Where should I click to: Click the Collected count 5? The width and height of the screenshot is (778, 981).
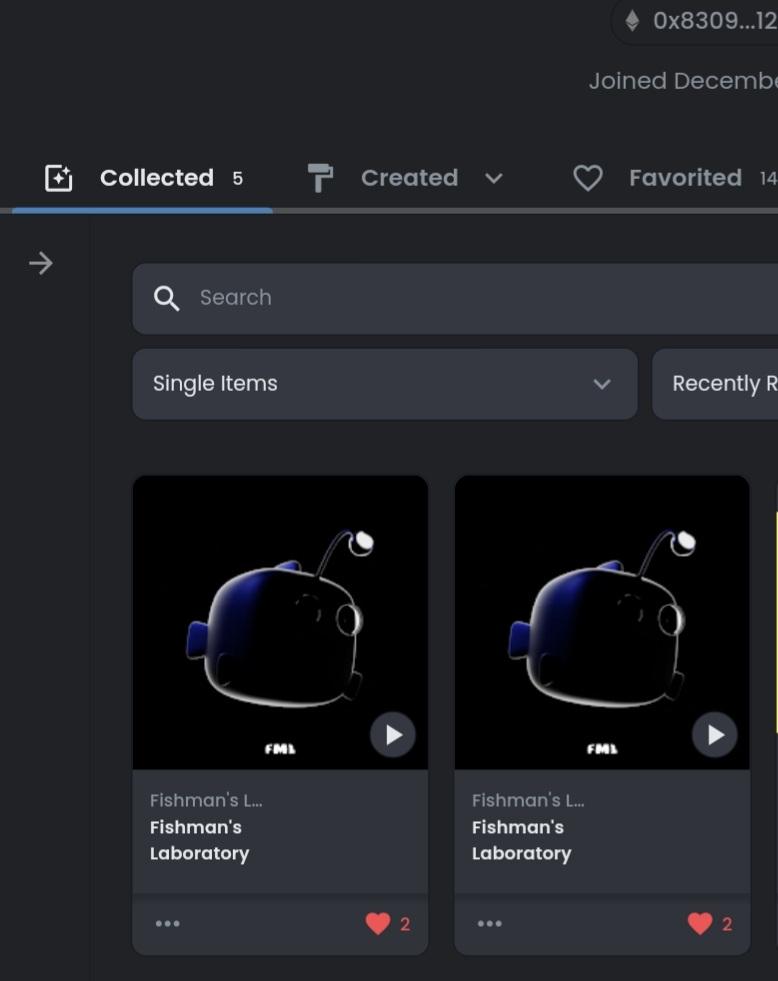pos(238,179)
